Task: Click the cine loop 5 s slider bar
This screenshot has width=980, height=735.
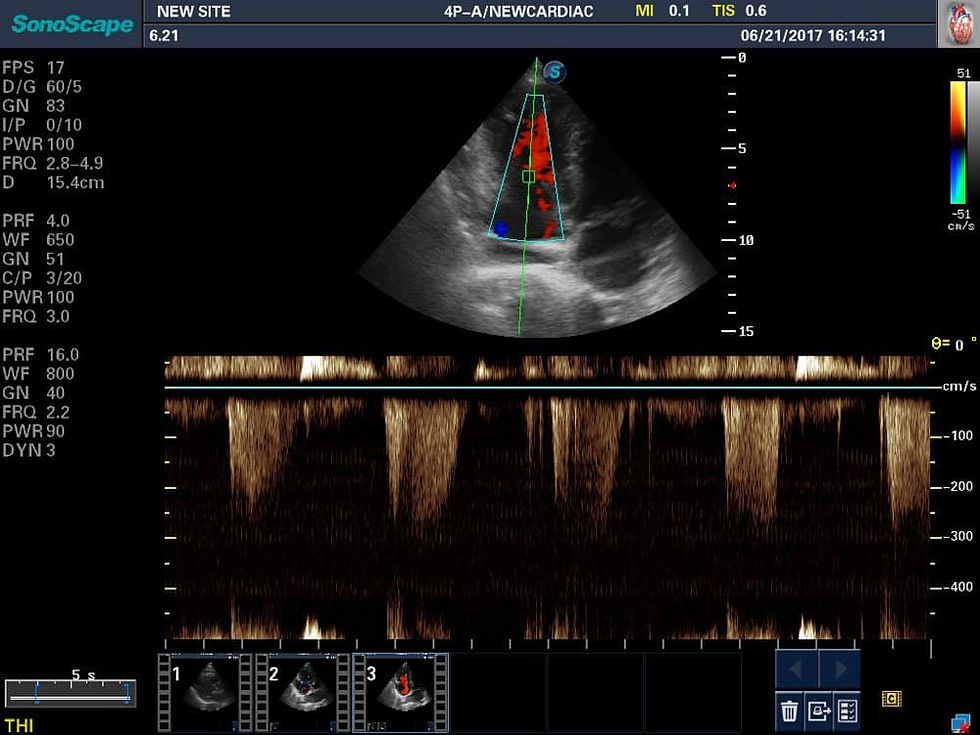Action: (x=70, y=693)
